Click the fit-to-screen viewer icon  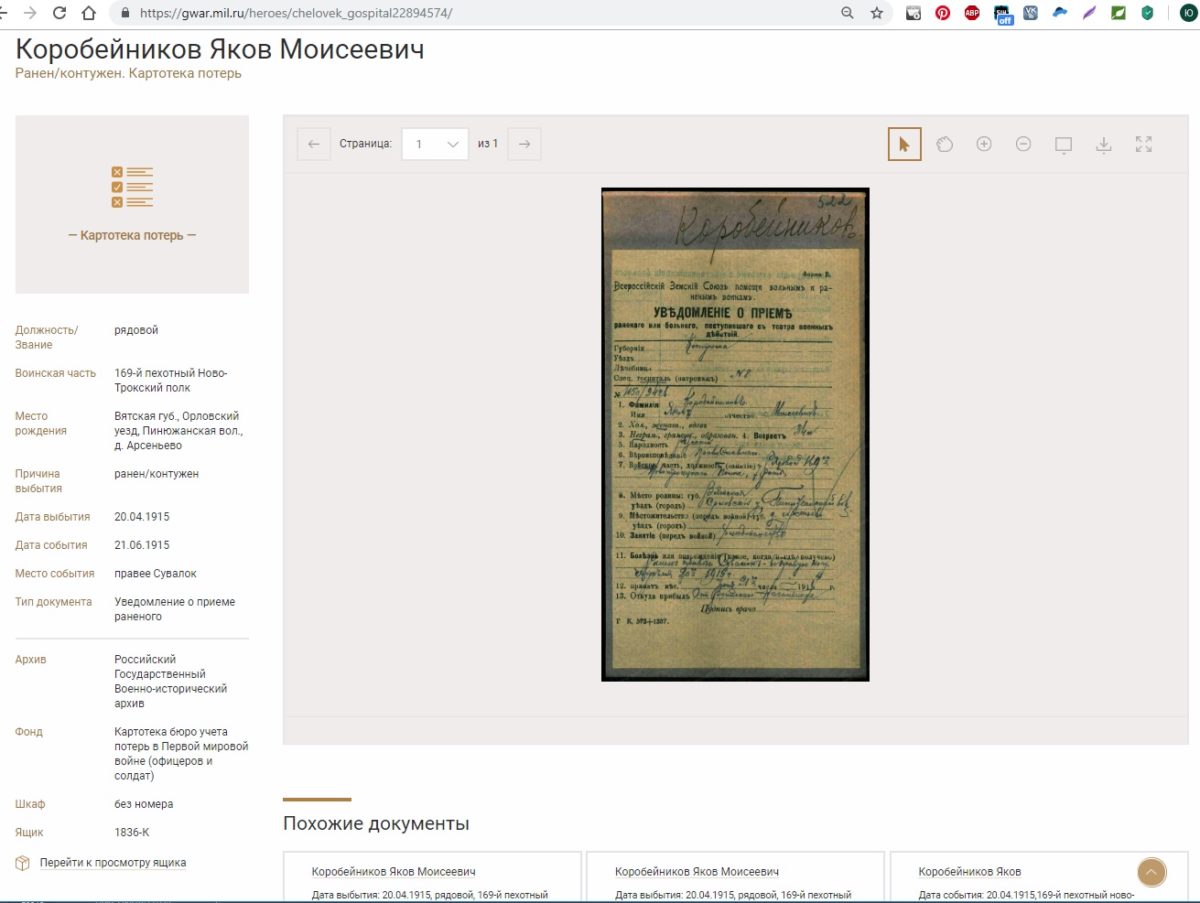pyautogui.click(x=1063, y=144)
